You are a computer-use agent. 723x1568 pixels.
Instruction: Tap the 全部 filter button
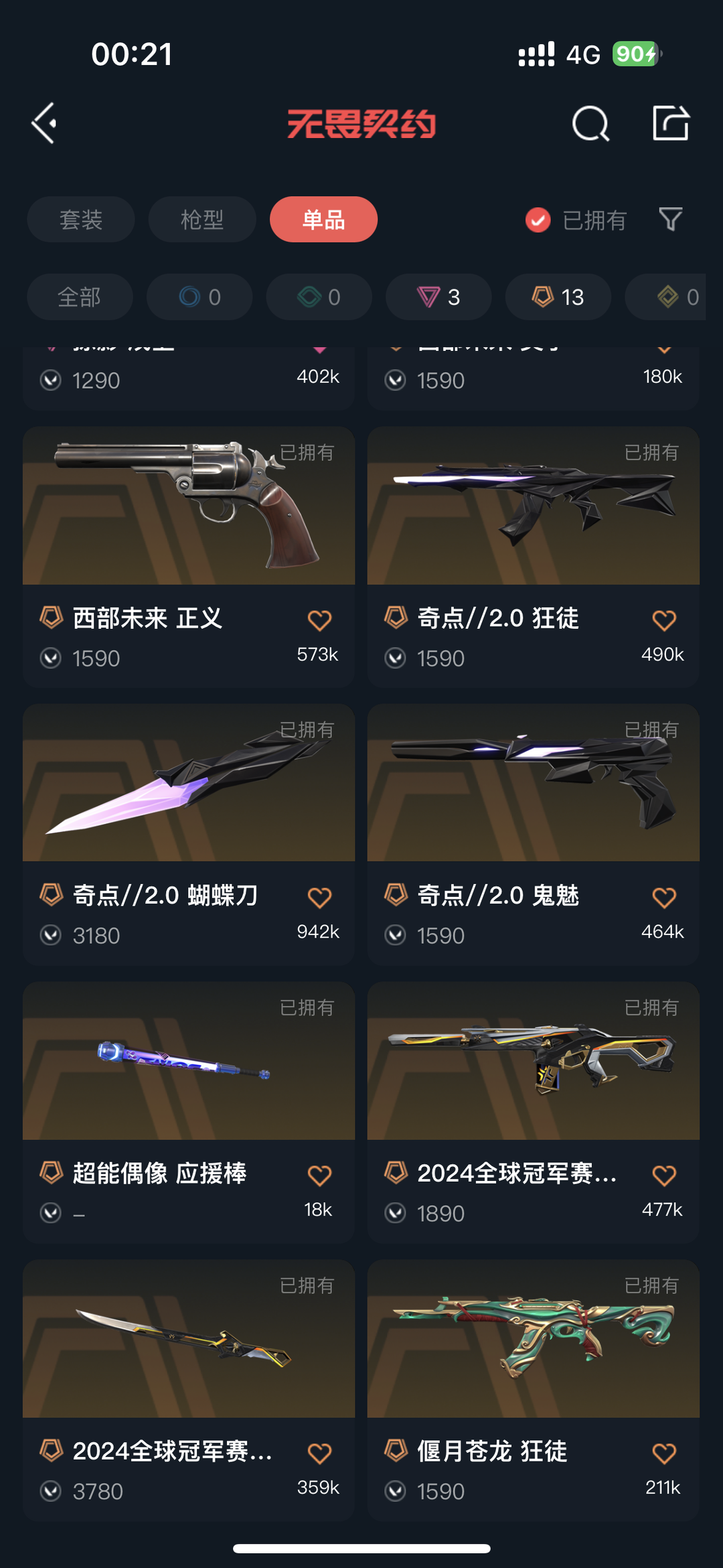[x=80, y=297]
